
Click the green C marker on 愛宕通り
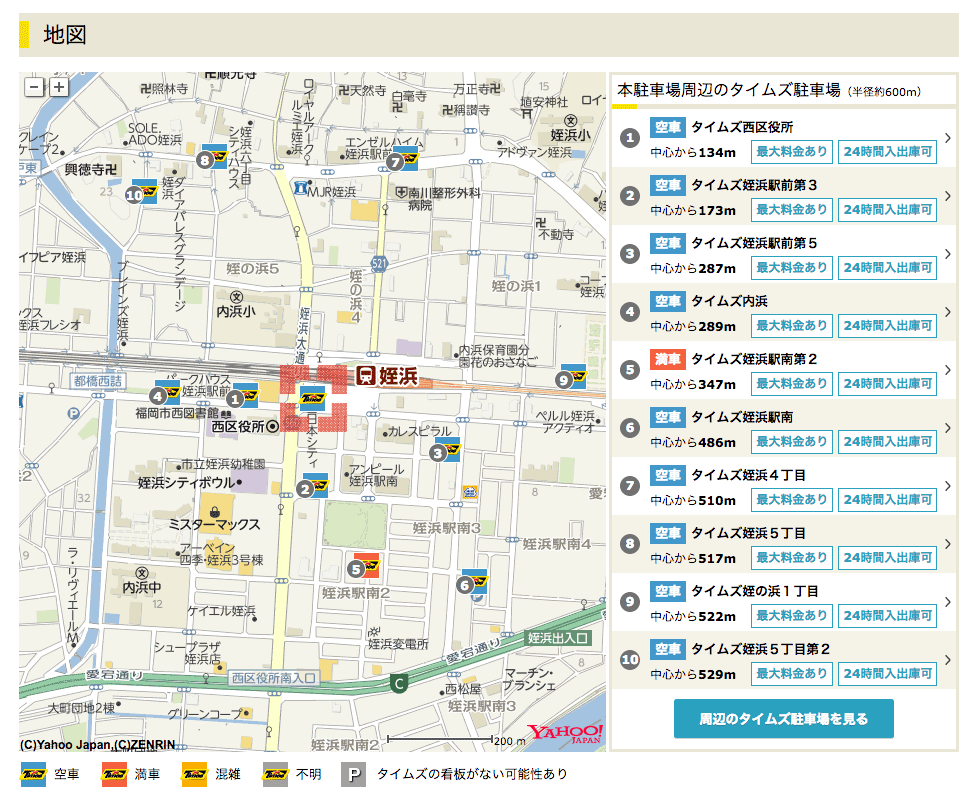tap(399, 683)
